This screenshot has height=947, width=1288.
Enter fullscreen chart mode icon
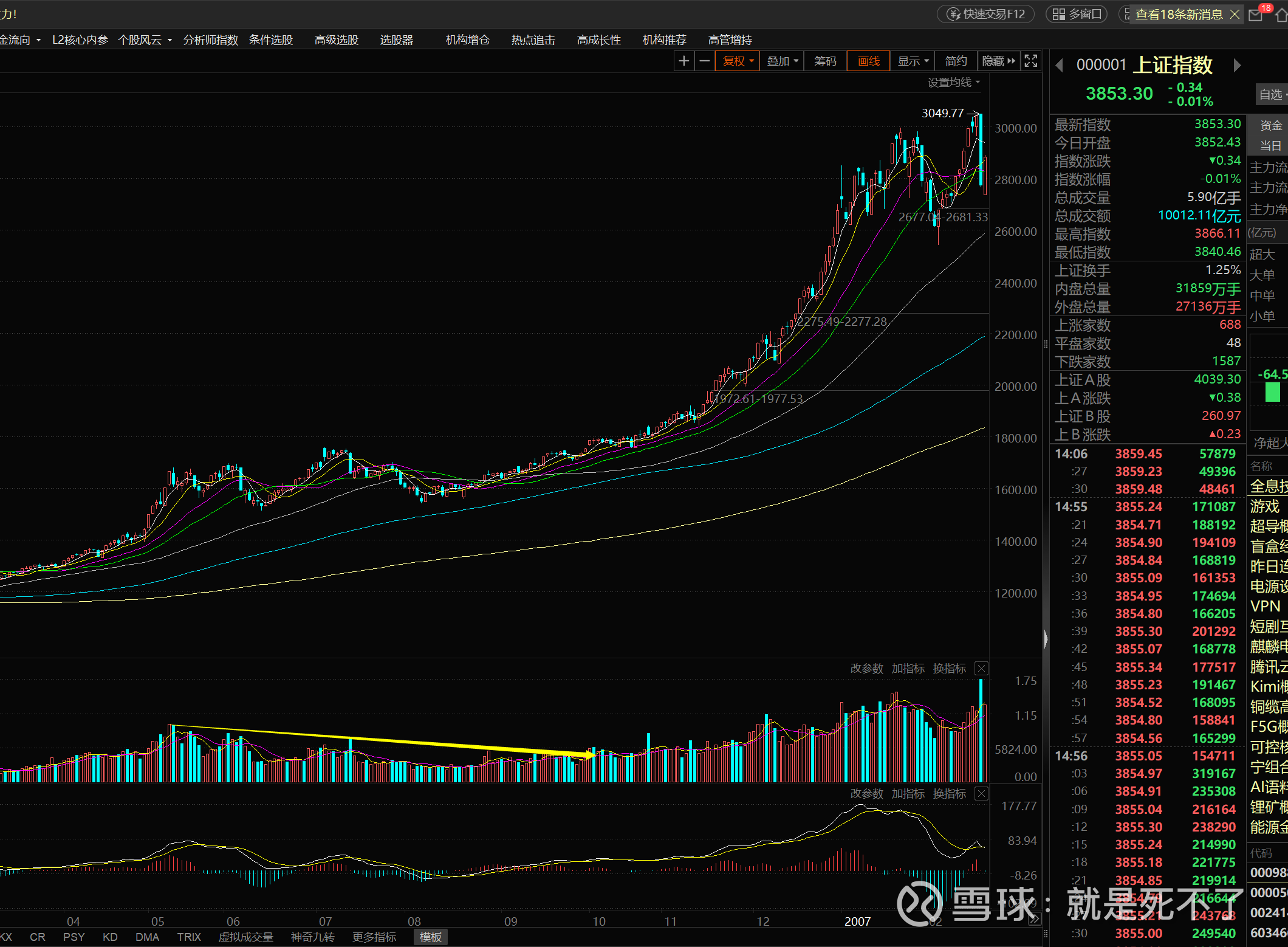[1031, 61]
